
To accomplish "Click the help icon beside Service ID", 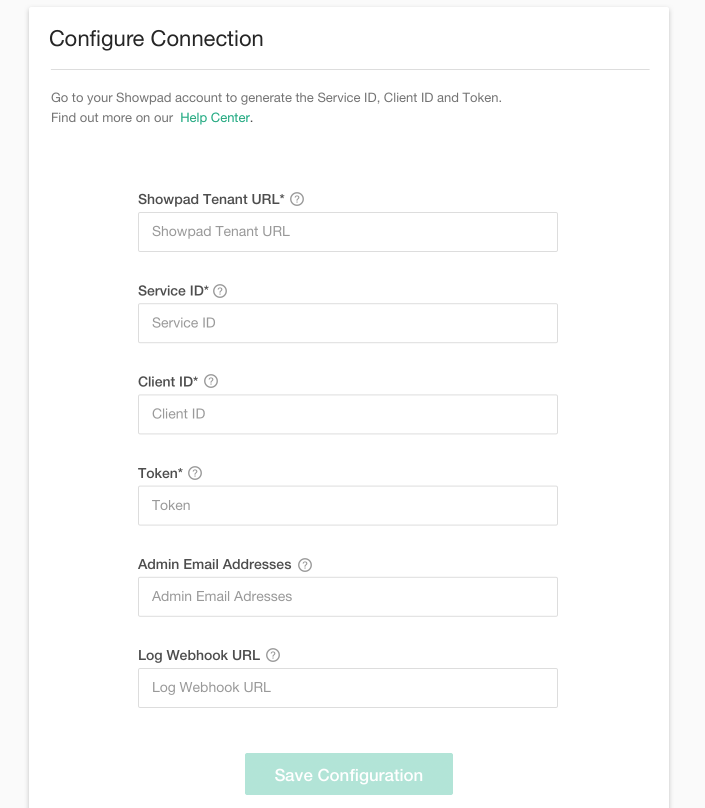I will 219,290.
